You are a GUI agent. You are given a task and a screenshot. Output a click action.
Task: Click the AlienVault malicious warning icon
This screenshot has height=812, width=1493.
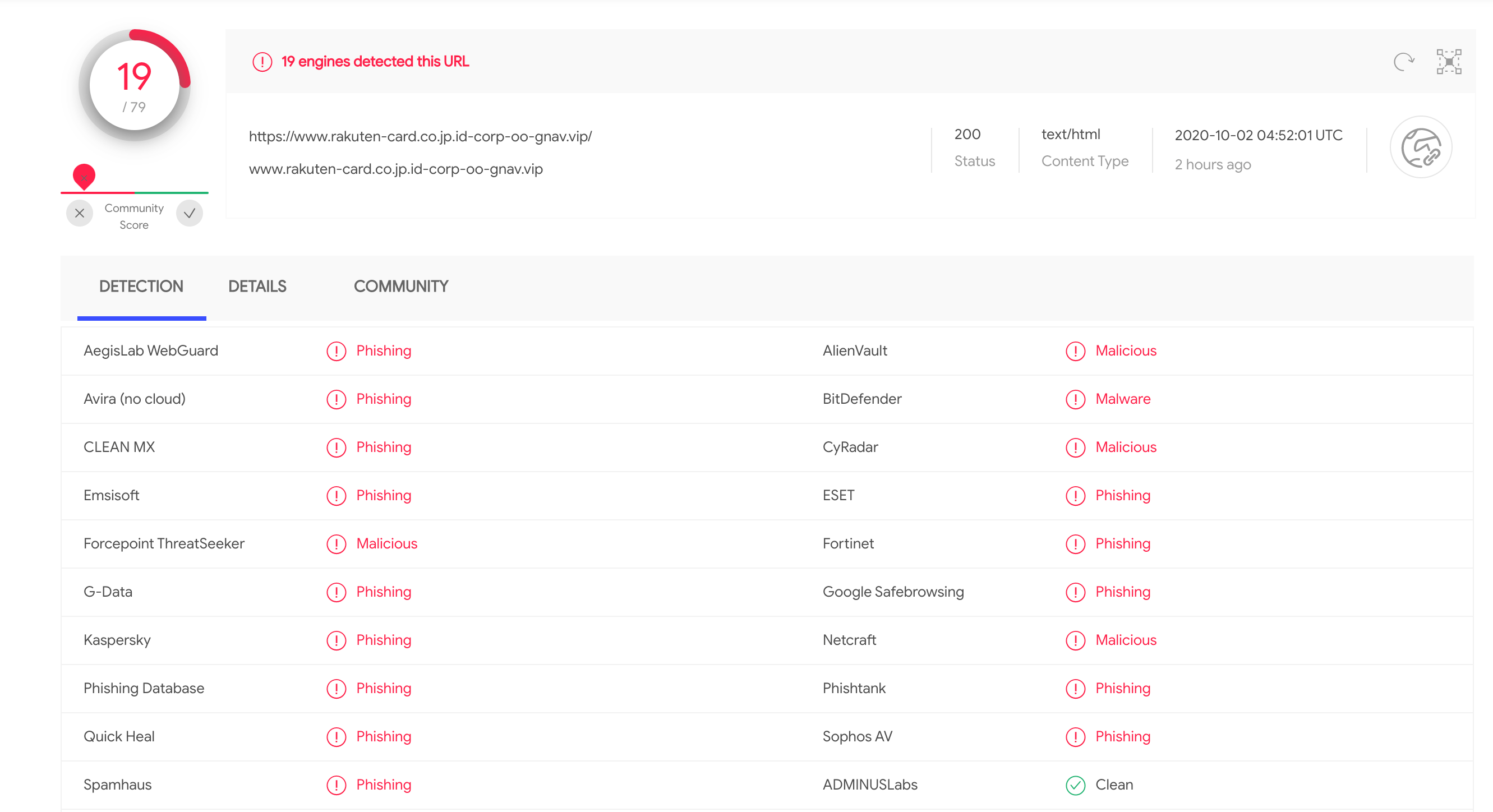tap(1075, 351)
